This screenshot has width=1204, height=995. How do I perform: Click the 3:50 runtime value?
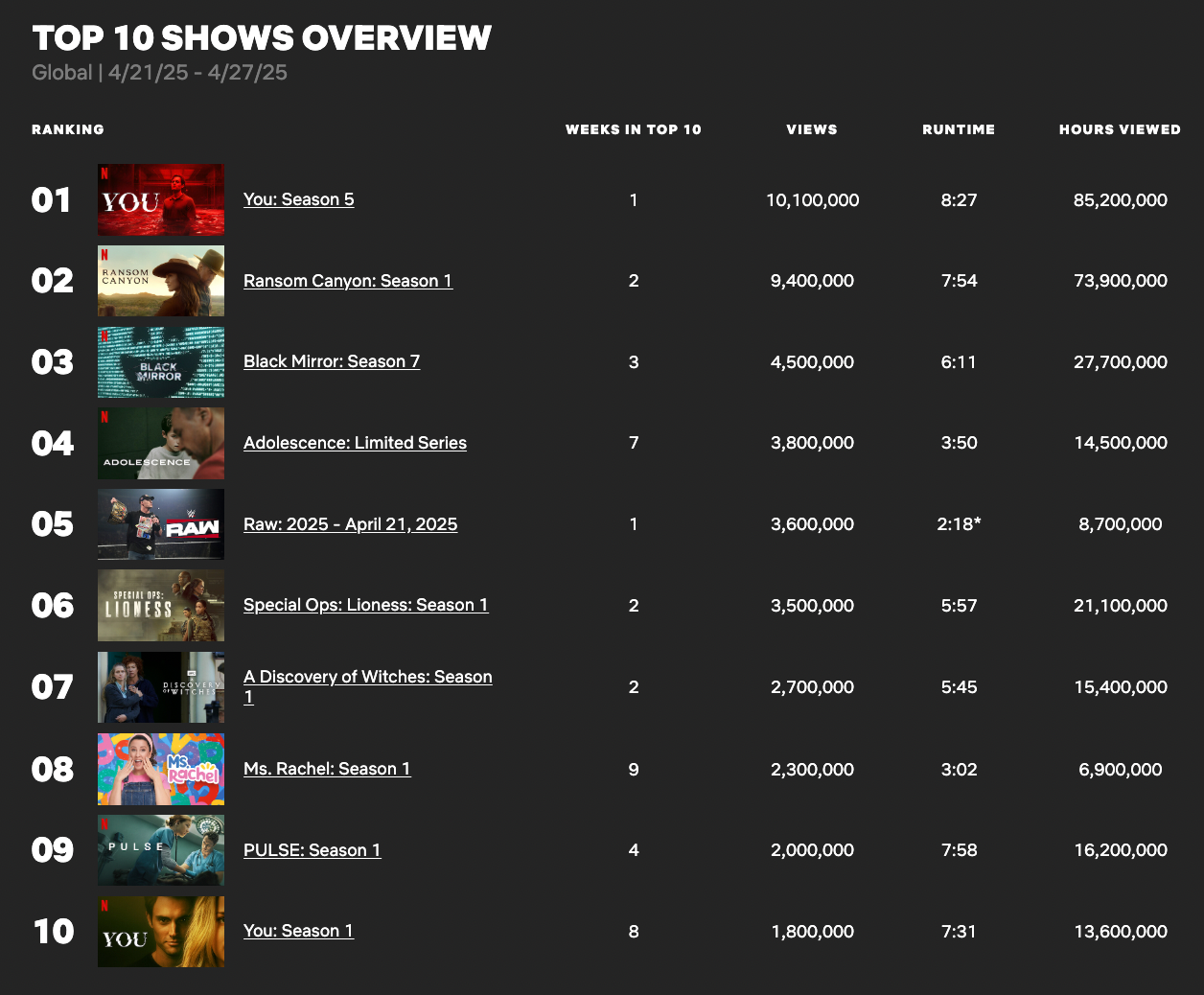coord(959,443)
